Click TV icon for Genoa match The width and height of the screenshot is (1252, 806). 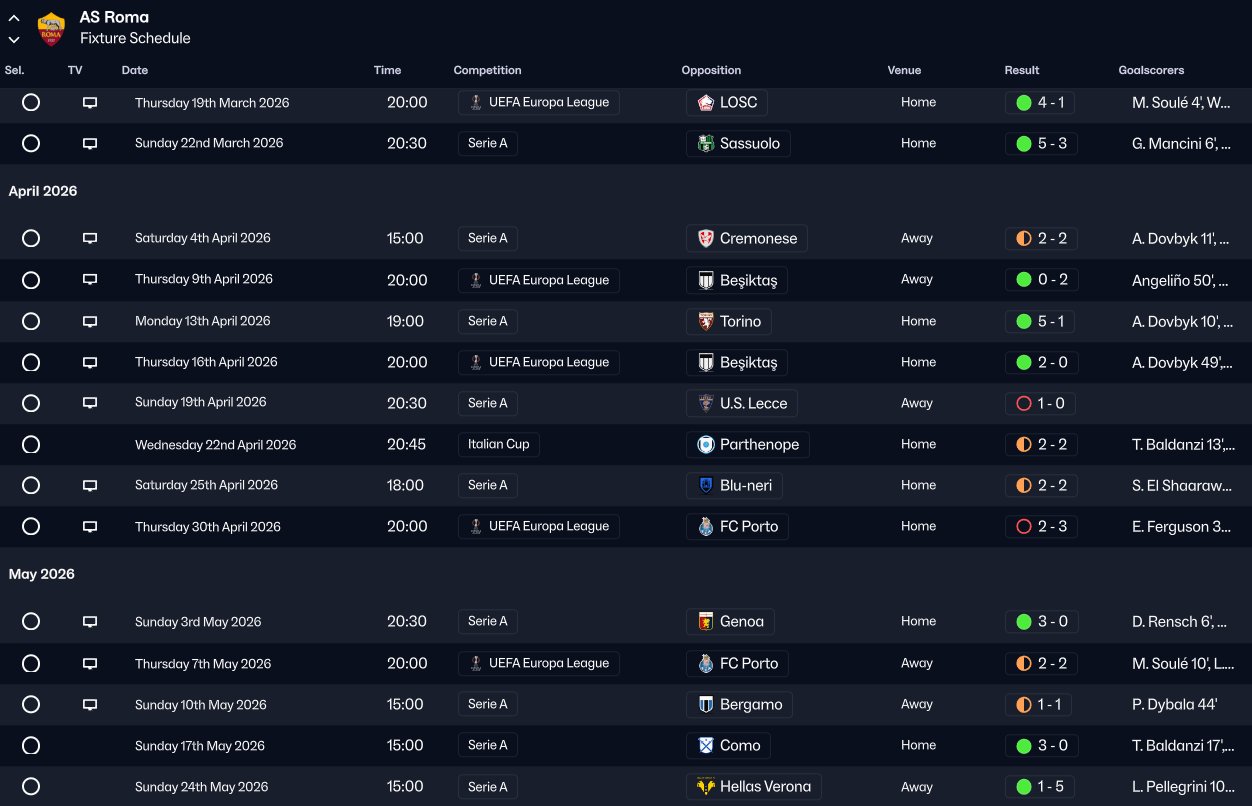pyautogui.click(x=90, y=621)
